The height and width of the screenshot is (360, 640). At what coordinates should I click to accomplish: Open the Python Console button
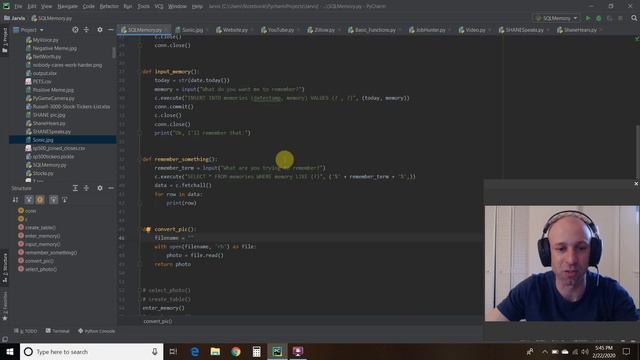click(96, 331)
